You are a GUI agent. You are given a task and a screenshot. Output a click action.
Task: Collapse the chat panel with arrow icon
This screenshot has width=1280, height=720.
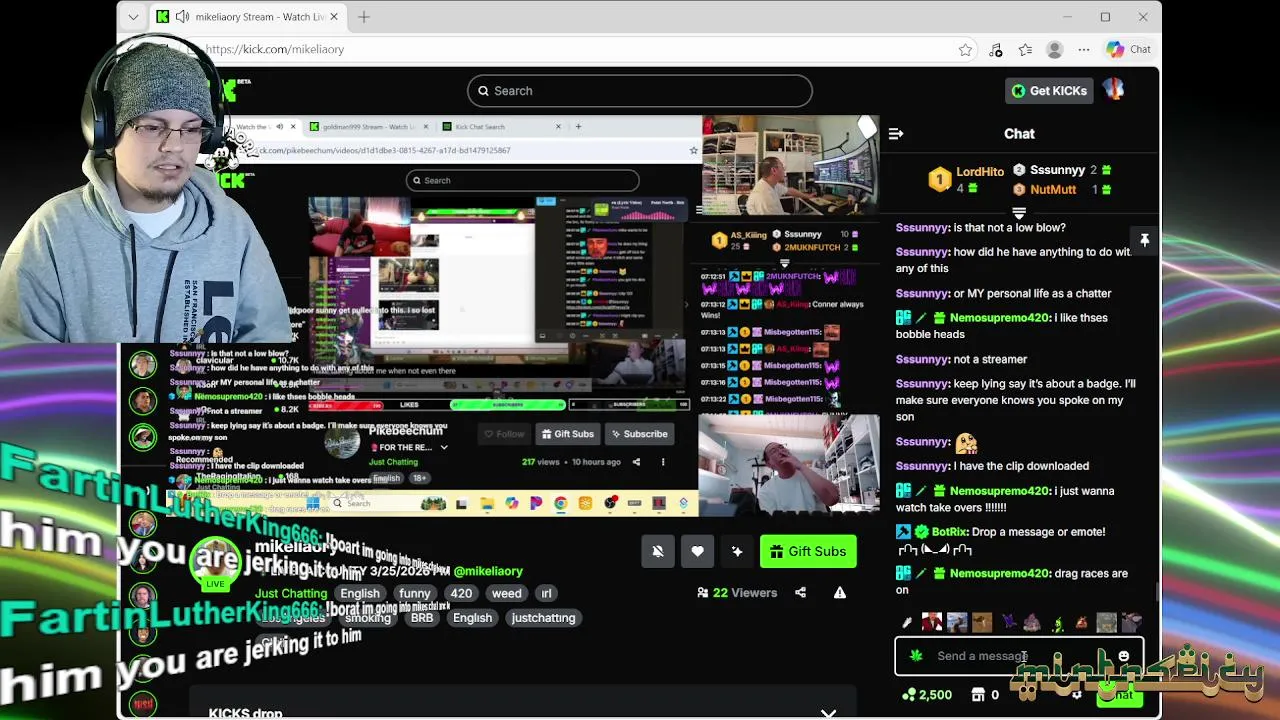point(896,133)
